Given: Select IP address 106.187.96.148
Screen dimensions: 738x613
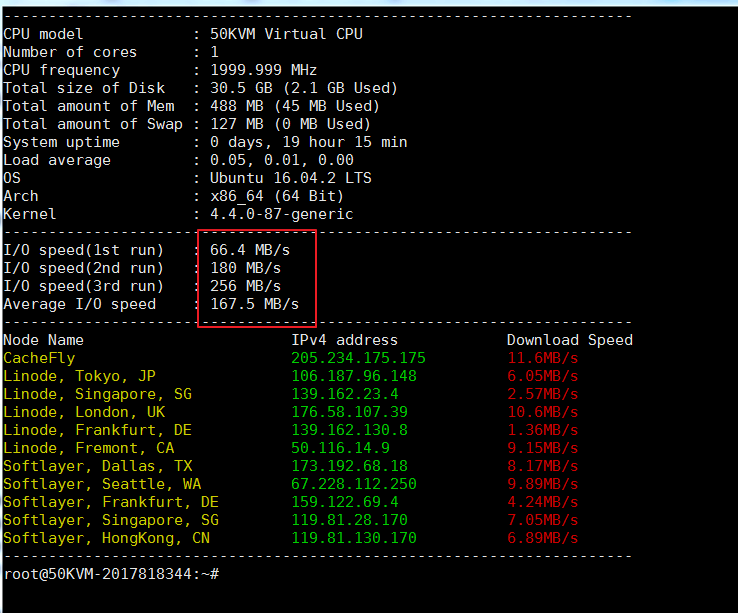Looking at the screenshot, I should [x=353, y=376].
